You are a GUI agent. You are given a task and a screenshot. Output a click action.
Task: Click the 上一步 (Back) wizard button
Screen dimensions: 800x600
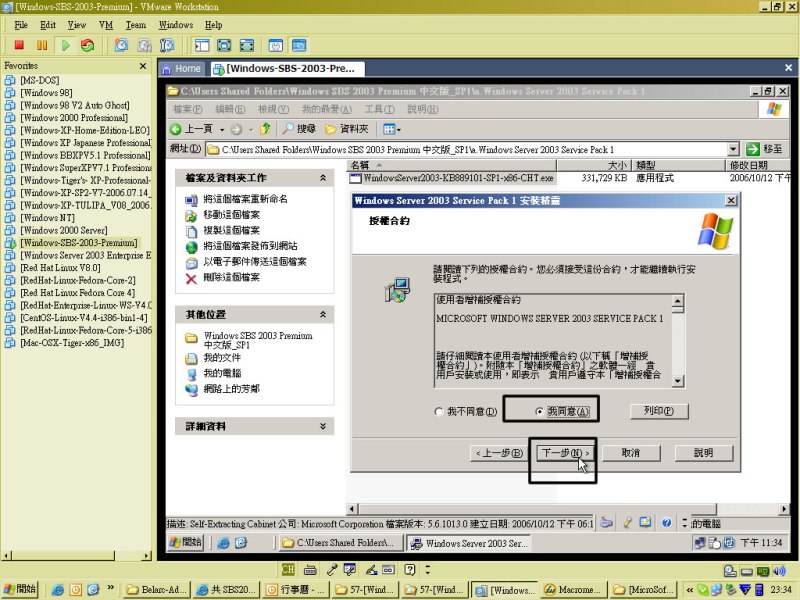(498, 453)
